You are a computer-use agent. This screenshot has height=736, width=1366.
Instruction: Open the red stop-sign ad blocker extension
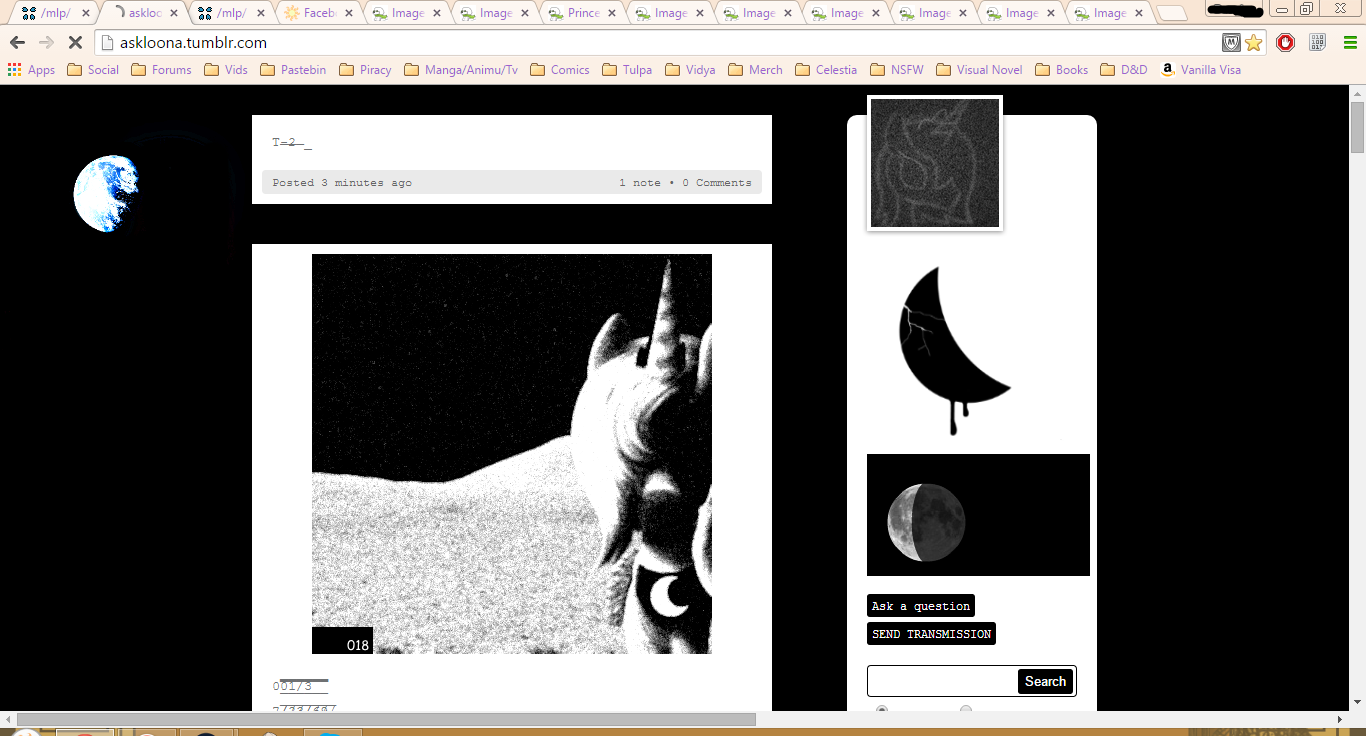click(1286, 43)
